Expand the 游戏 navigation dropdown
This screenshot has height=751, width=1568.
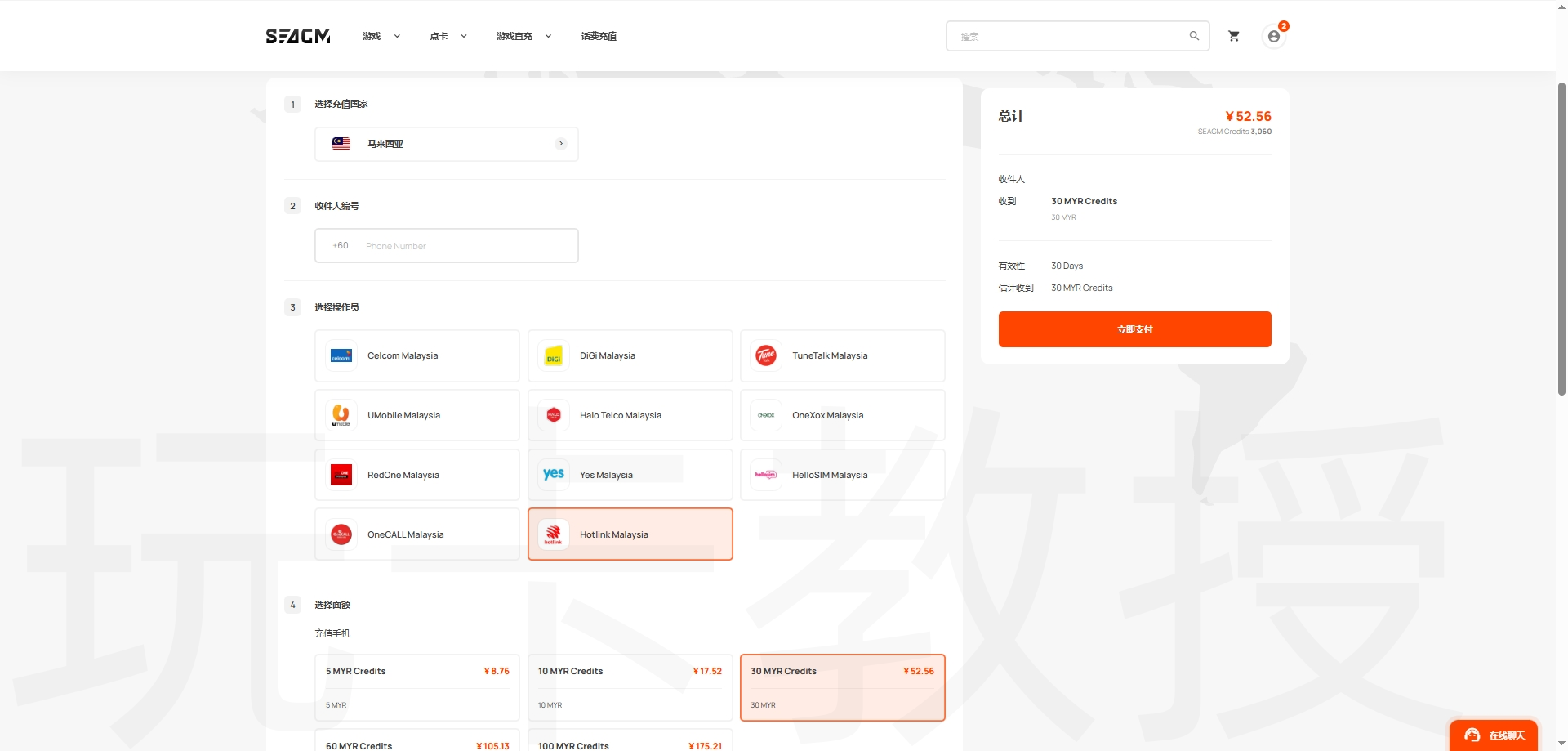coord(380,35)
